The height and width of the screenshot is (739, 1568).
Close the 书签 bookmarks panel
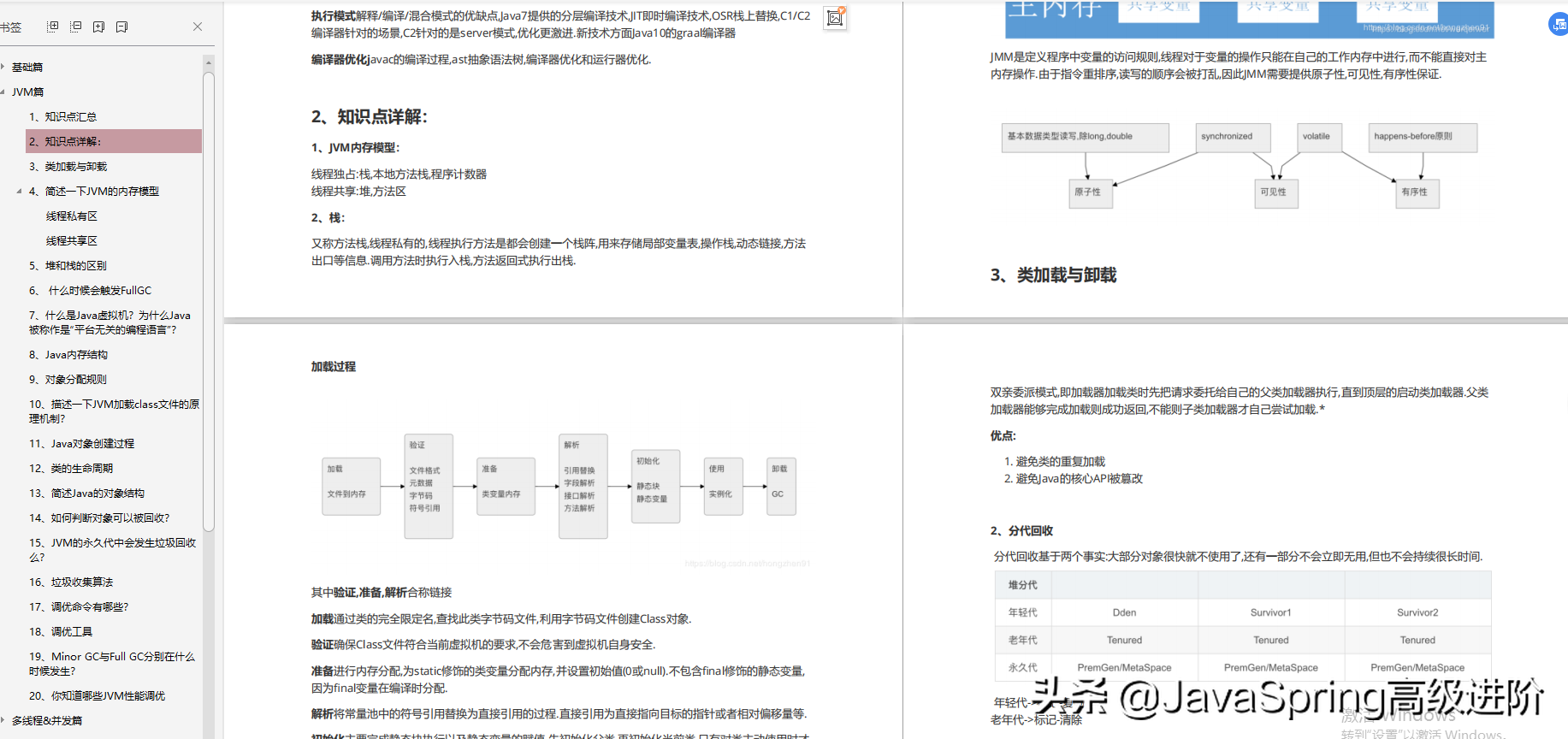point(198,27)
